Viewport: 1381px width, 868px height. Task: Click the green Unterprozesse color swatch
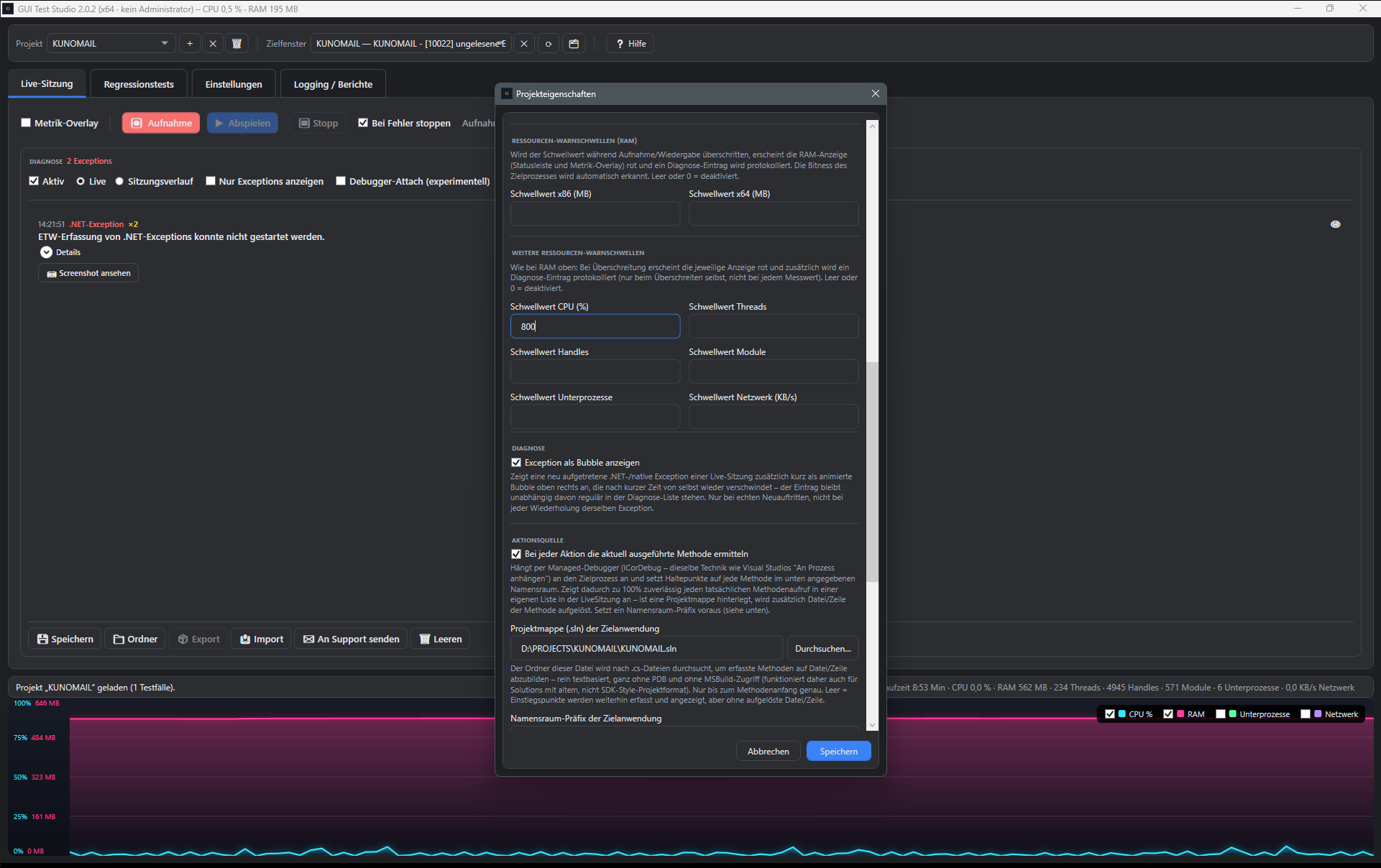(1233, 714)
